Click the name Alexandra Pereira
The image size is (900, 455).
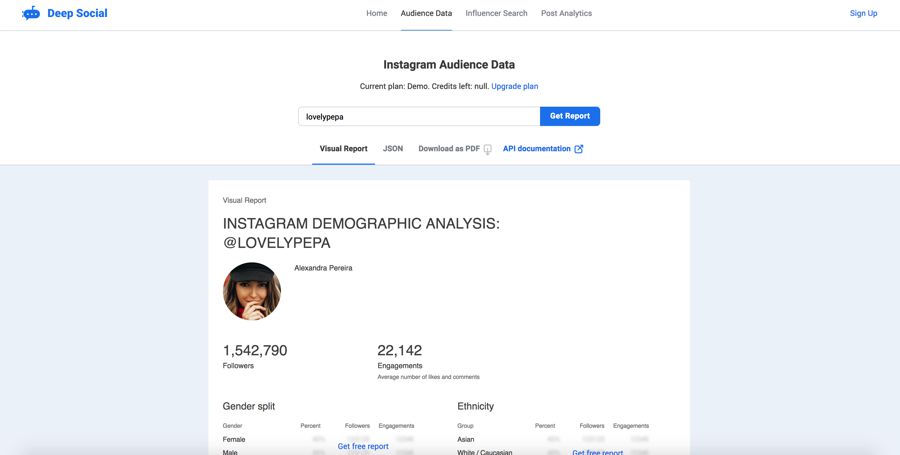pos(323,268)
